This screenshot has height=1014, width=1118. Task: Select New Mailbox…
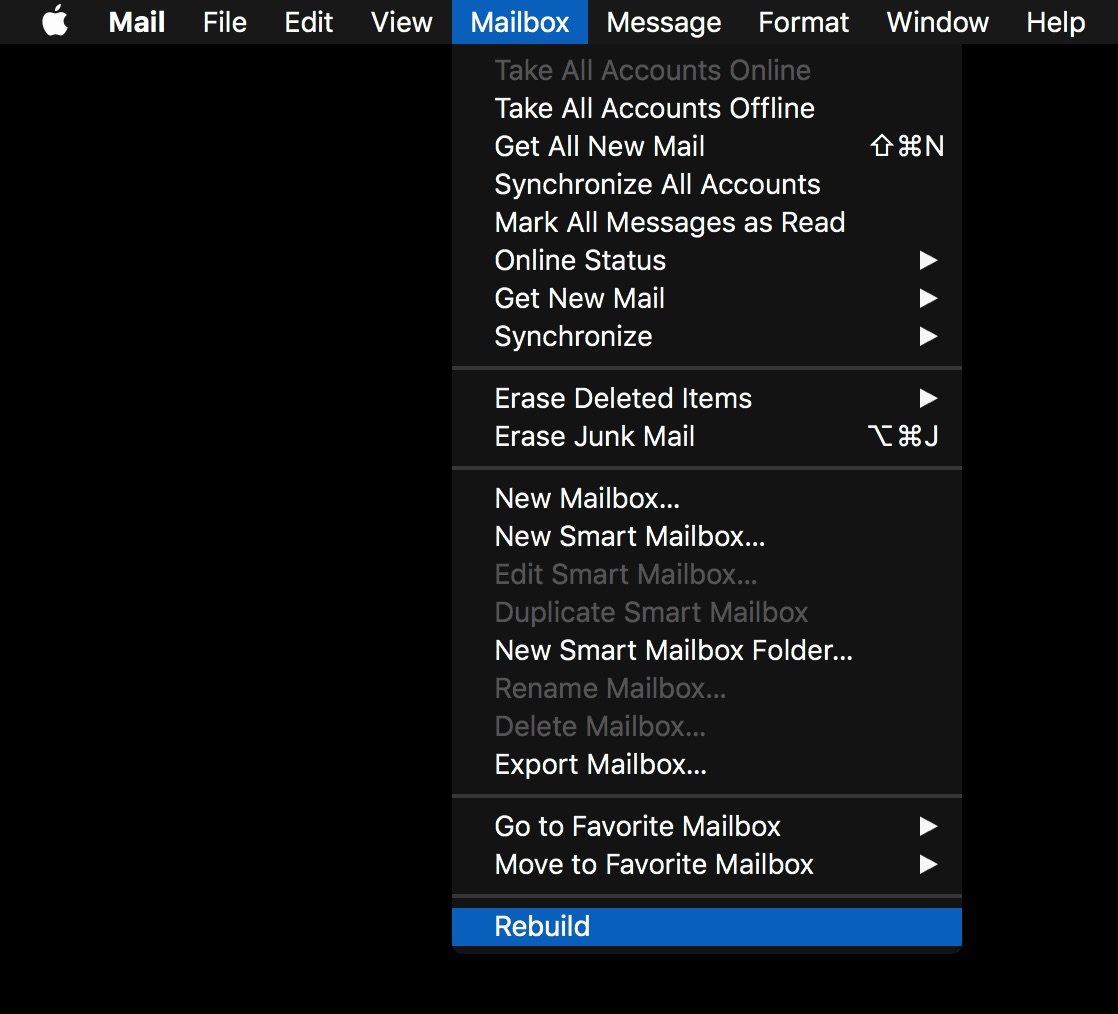pos(707,498)
